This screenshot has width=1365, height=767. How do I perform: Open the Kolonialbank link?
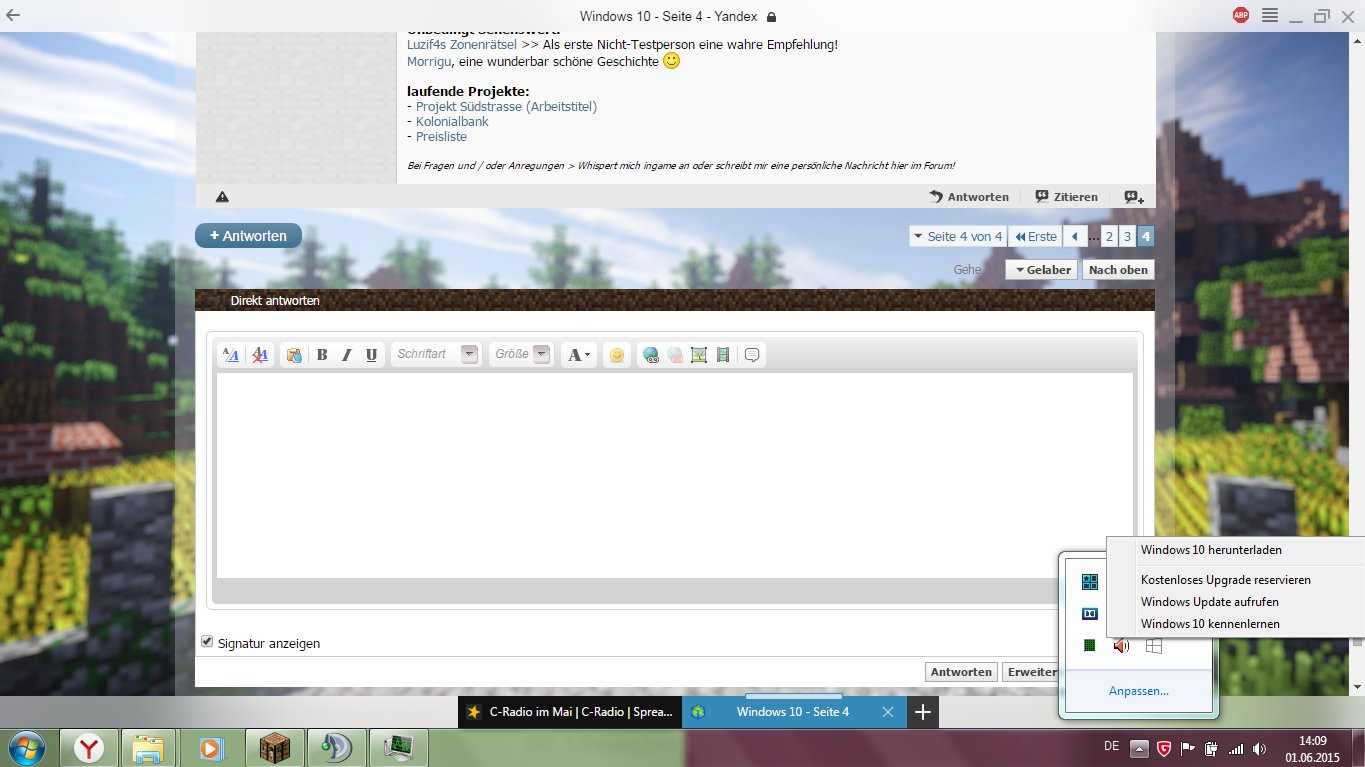(452, 121)
